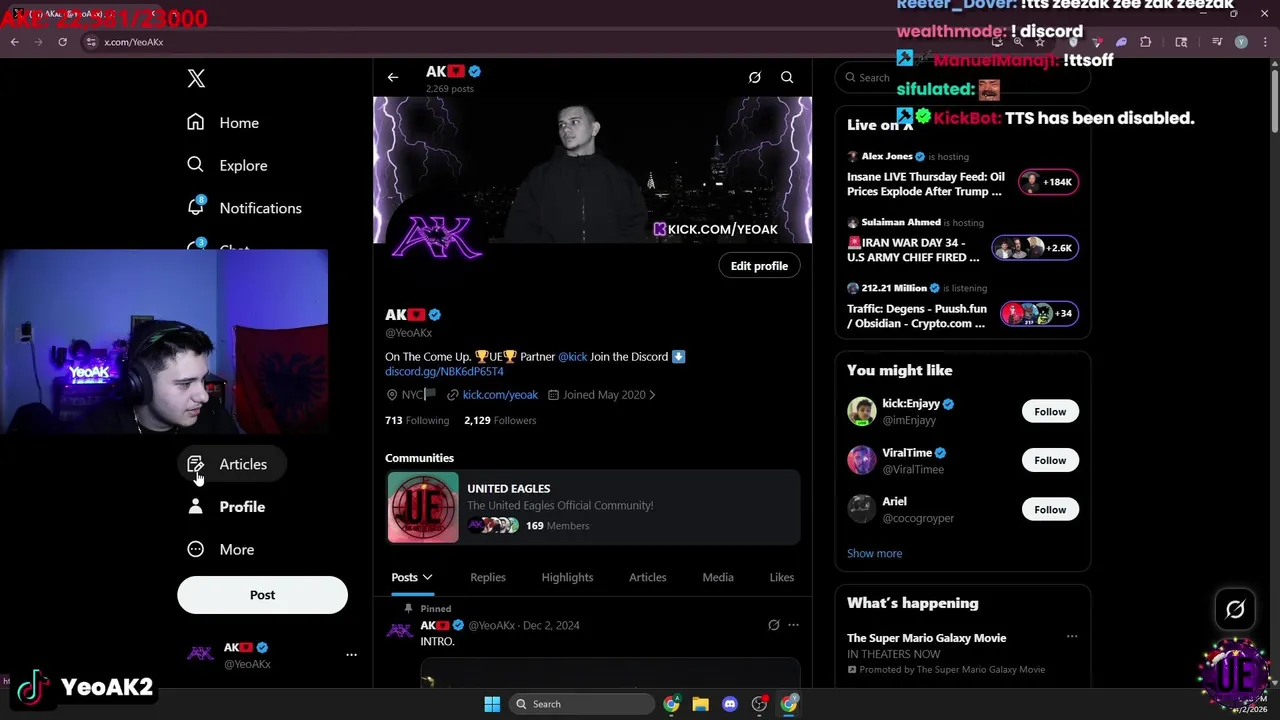Click the taskbar Search box
This screenshot has width=1280, height=720.
tap(582, 704)
